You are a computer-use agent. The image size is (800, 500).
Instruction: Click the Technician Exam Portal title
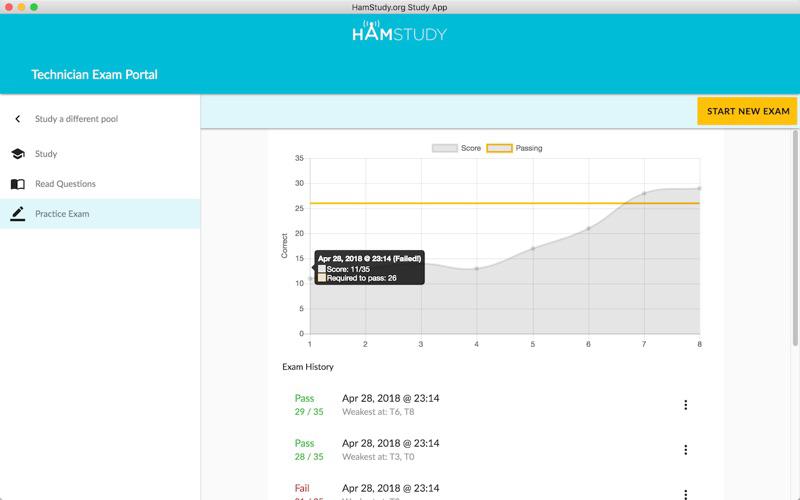click(x=94, y=74)
